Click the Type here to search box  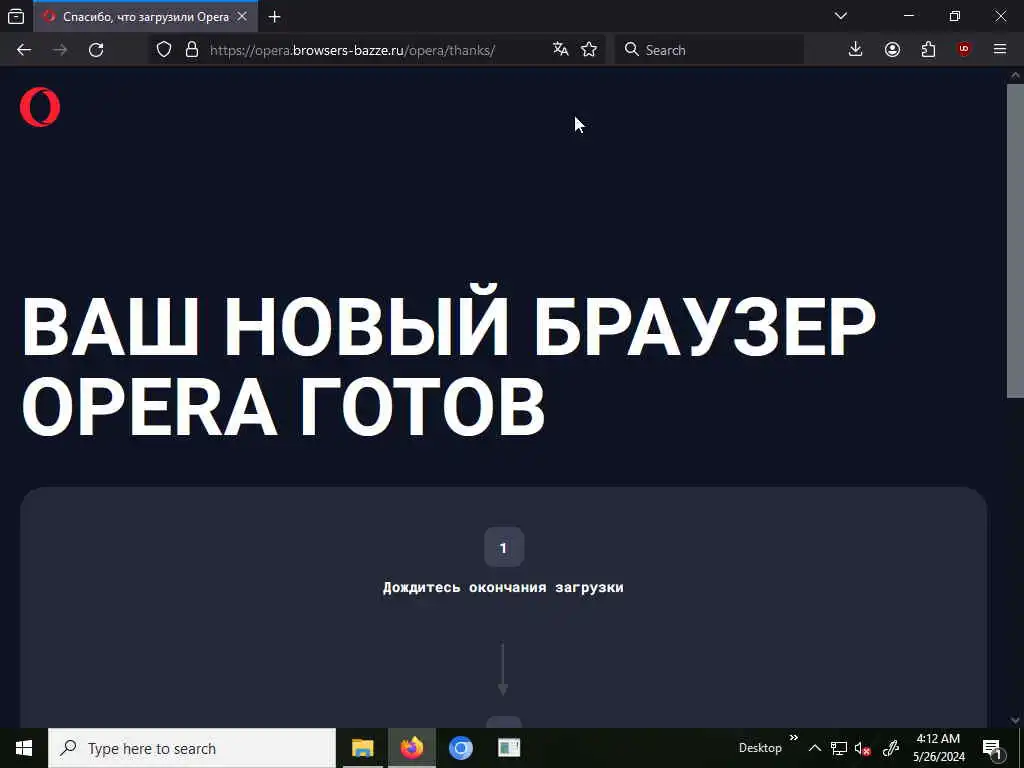click(192, 748)
